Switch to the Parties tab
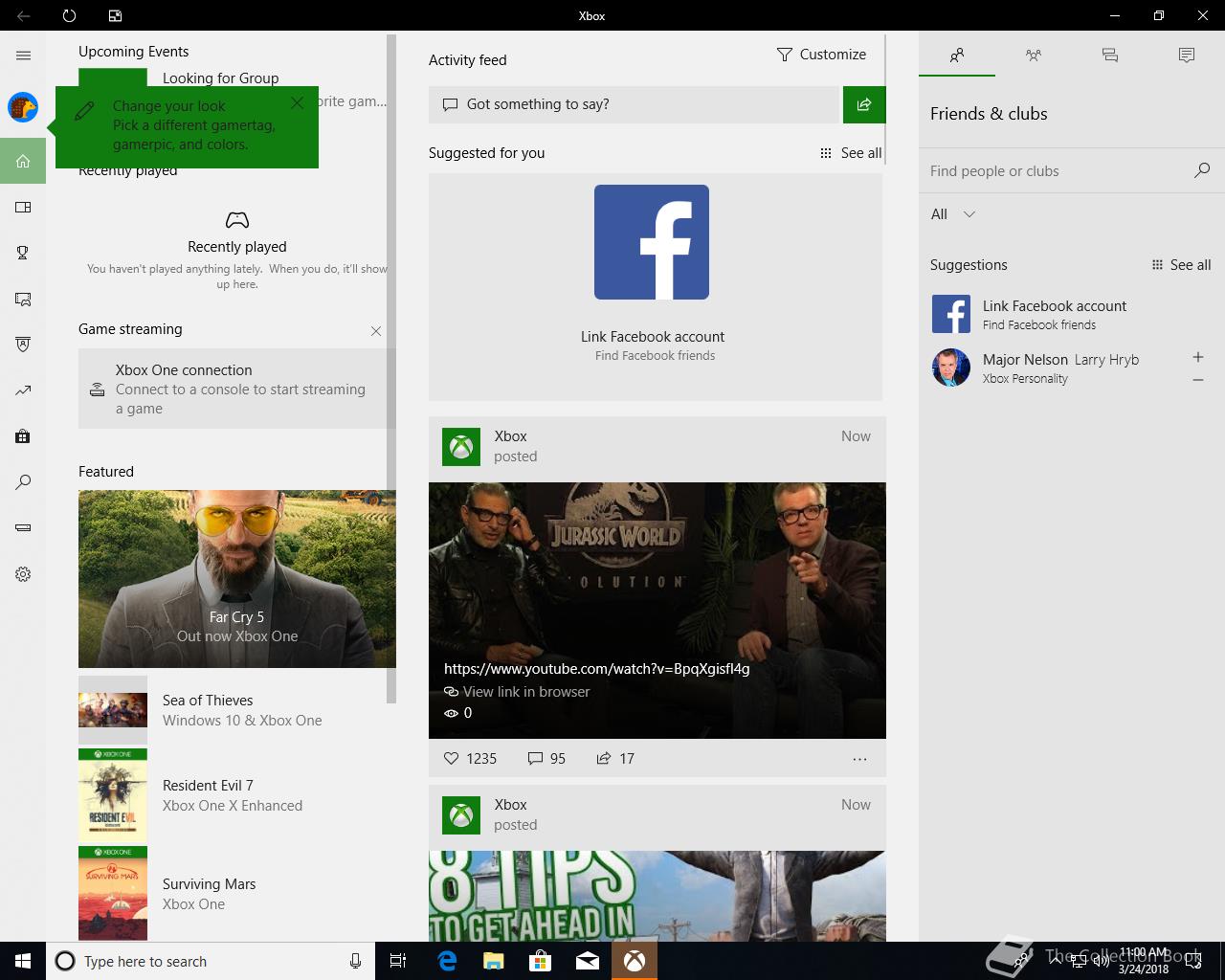 coord(1034,56)
